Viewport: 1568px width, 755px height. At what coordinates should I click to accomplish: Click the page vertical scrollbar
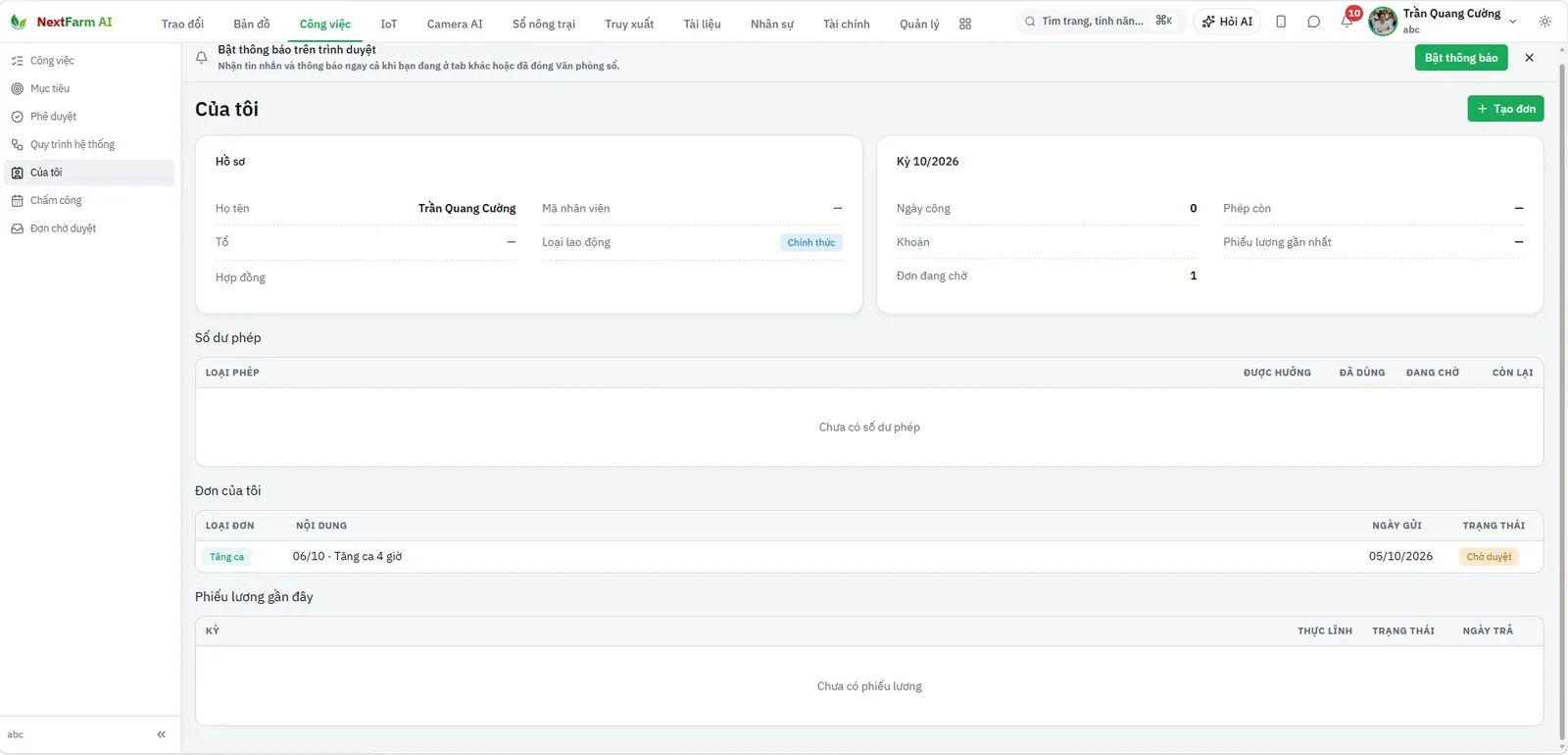coord(1562,402)
